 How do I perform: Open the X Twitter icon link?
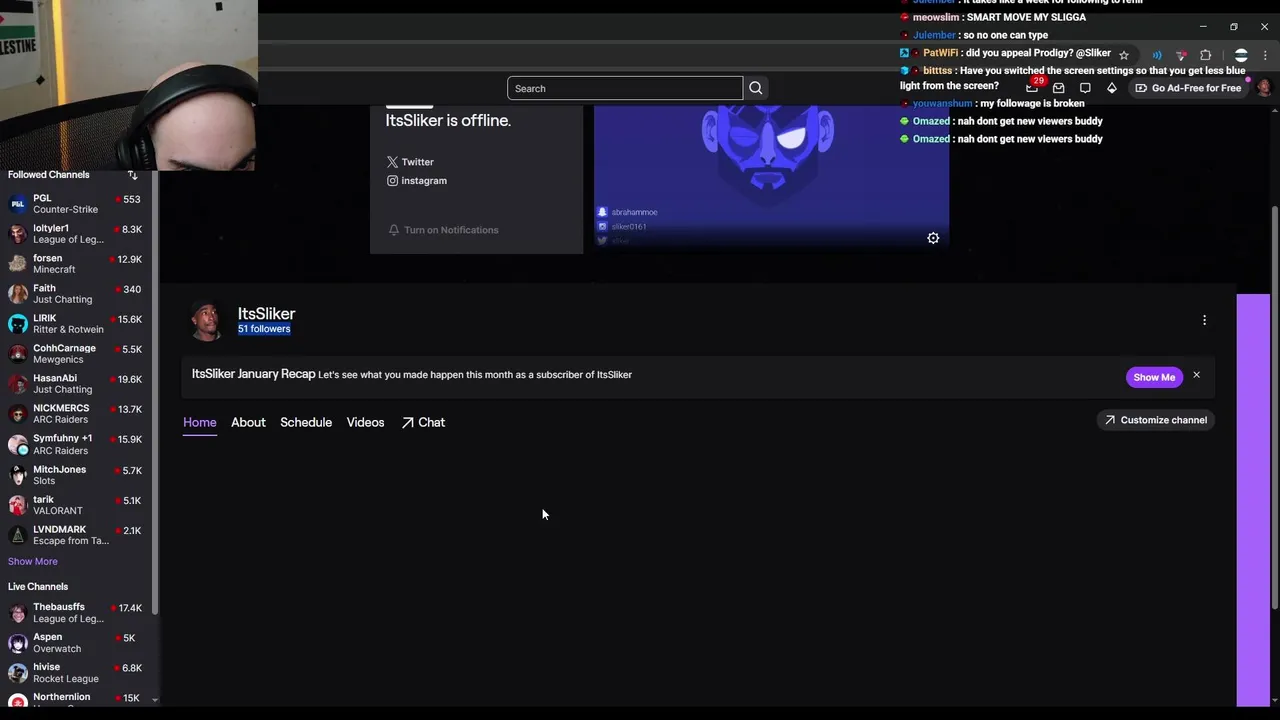392,162
